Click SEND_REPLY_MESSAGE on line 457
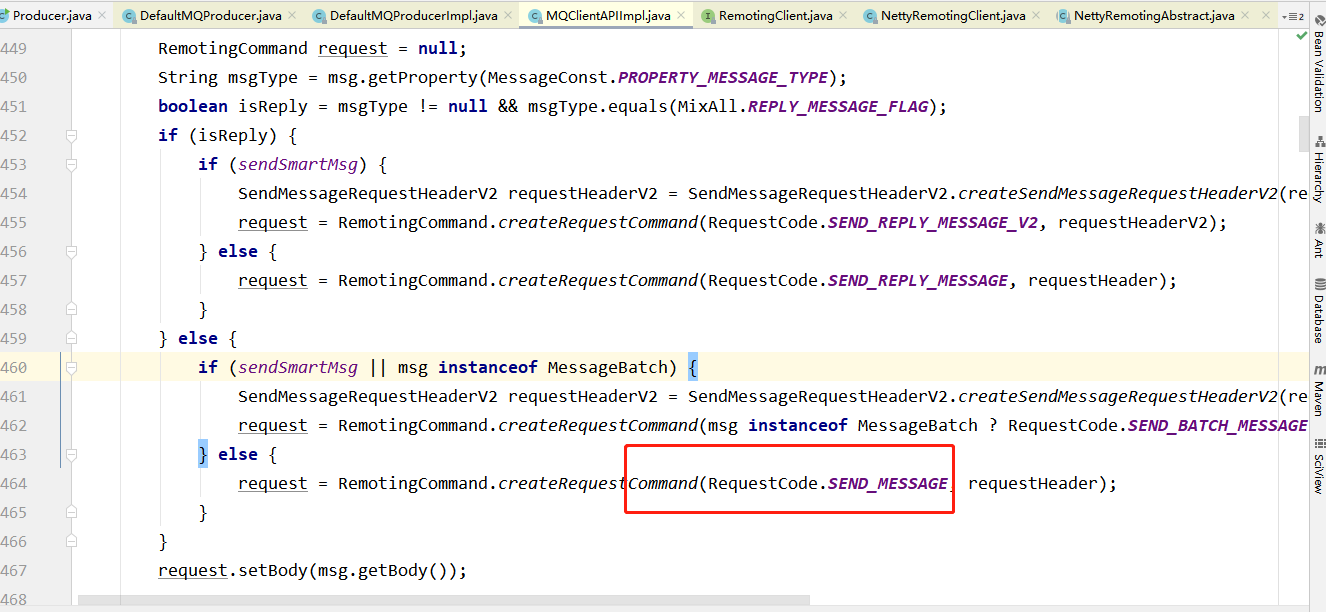 917,280
